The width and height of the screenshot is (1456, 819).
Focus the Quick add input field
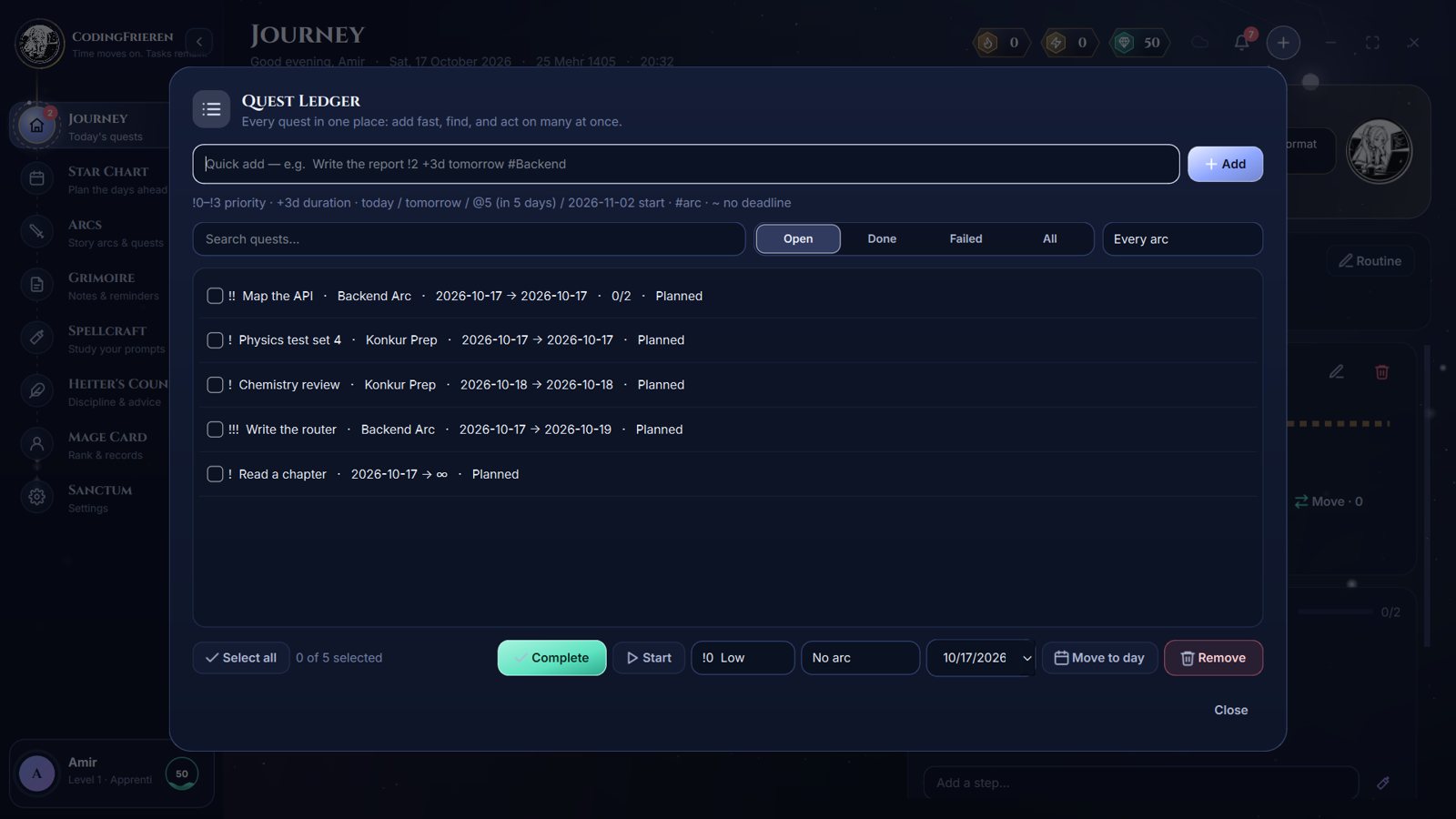[x=686, y=164]
